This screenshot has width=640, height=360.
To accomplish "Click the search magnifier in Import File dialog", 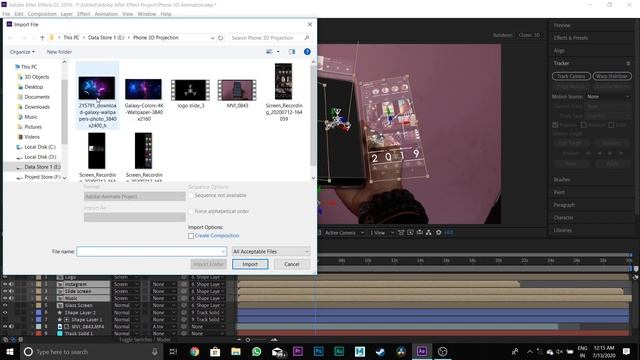I will point(307,38).
